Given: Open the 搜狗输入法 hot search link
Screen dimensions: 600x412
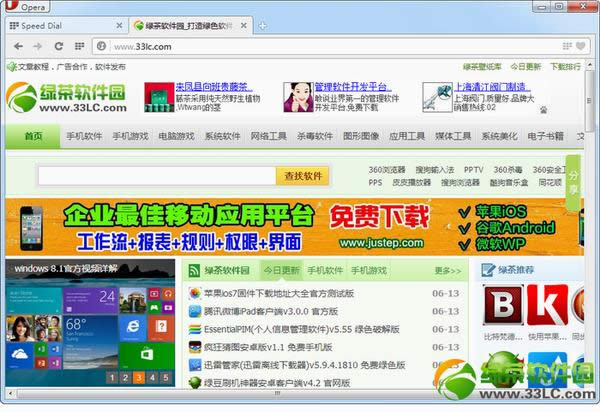Looking at the screenshot, I should tap(435, 169).
